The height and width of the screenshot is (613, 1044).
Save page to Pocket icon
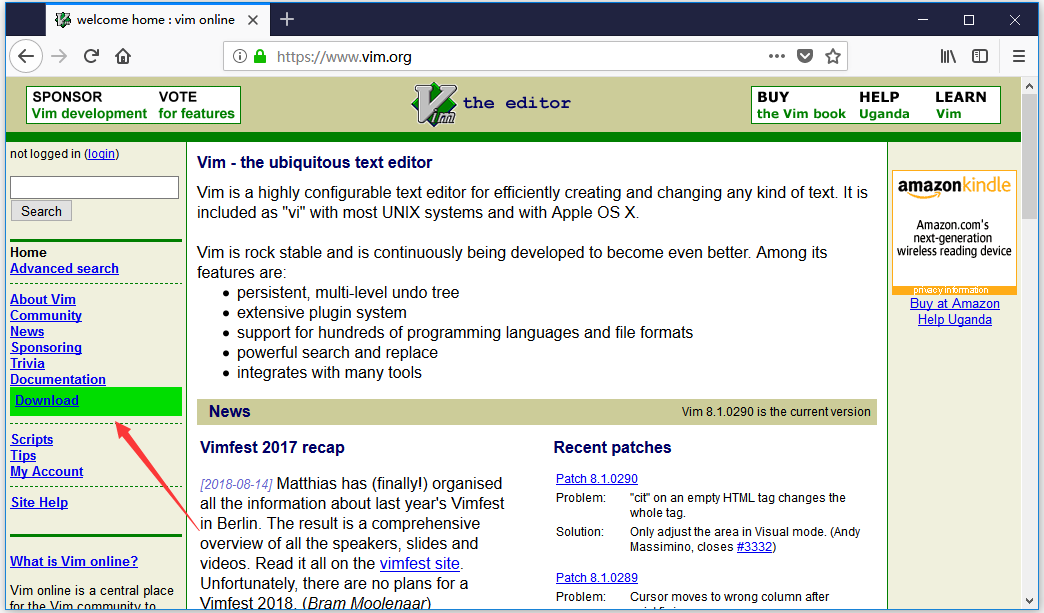pyautogui.click(x=805, y=57)
